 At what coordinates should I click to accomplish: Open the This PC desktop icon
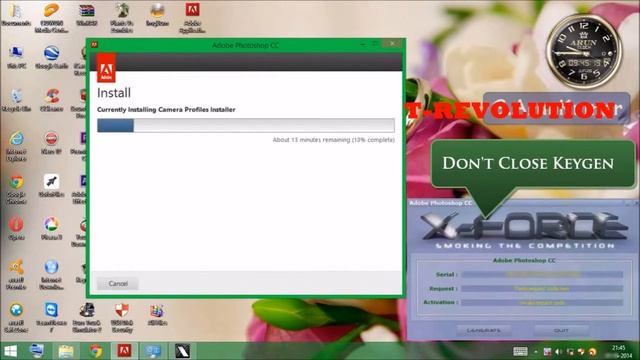click(16, 57)
